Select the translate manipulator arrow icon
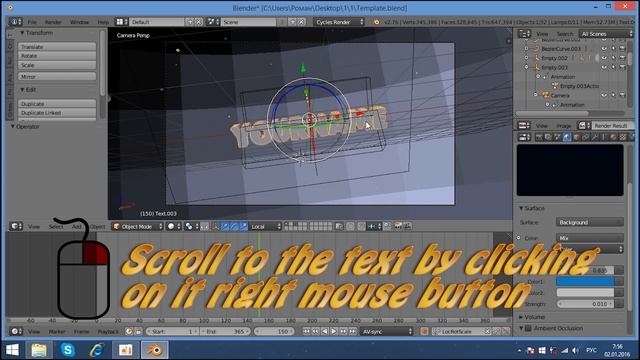The image size is (640, 360). (x=225, y=226)
